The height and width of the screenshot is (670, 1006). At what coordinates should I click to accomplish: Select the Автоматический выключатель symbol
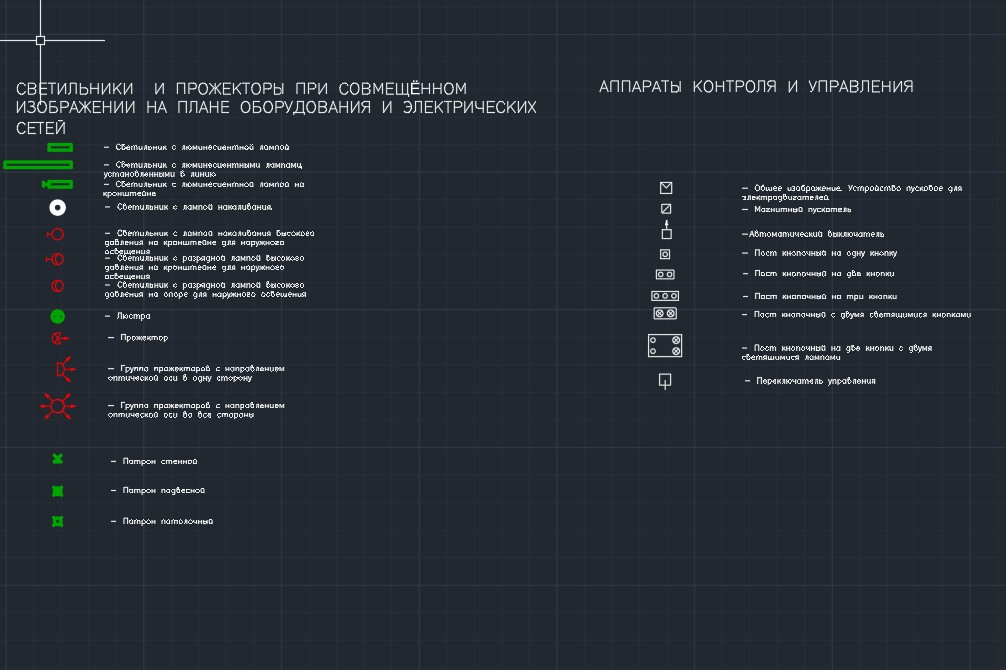pos(667,230)
